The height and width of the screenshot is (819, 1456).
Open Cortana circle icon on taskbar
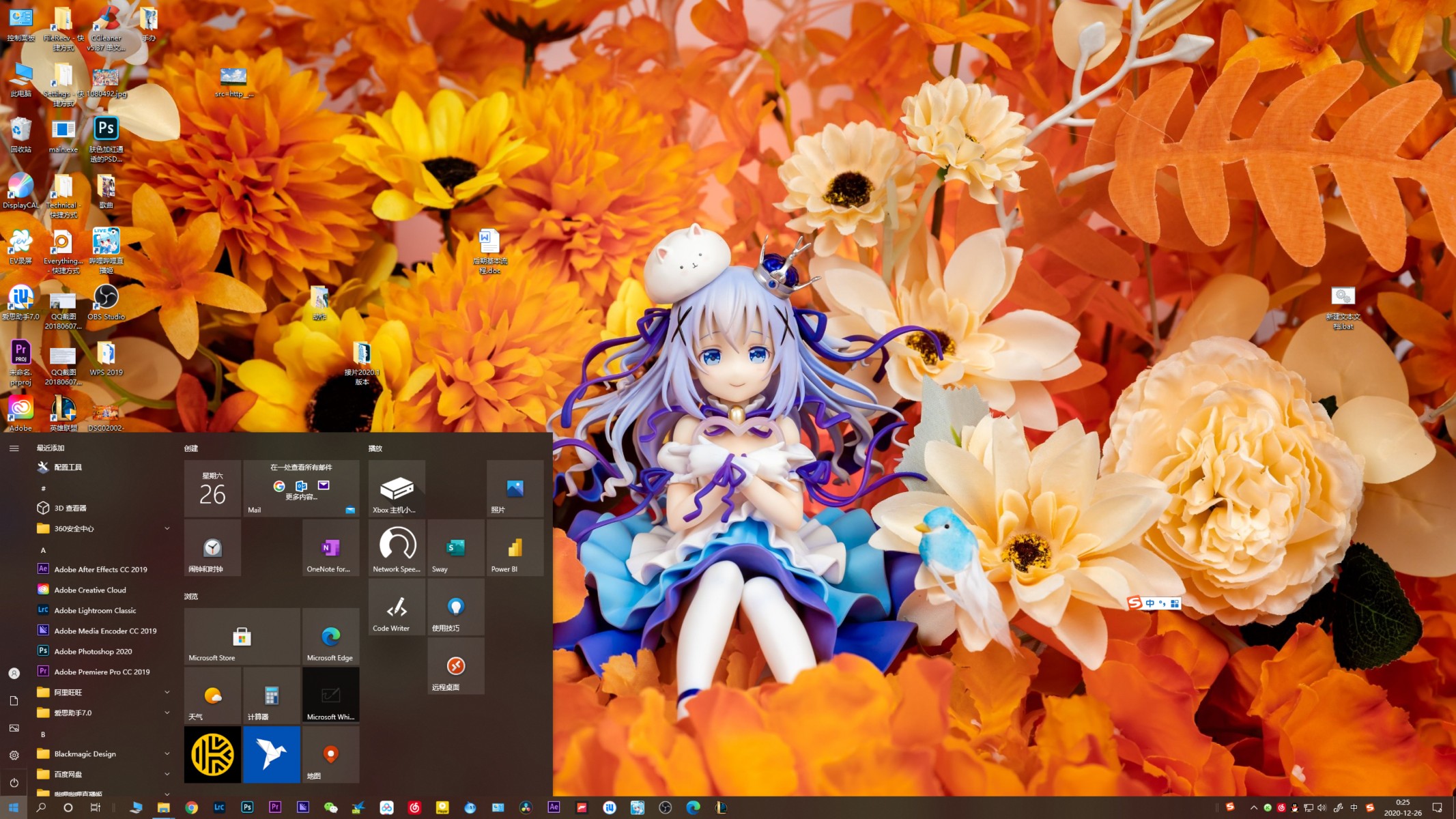click(x=68, y=807)
